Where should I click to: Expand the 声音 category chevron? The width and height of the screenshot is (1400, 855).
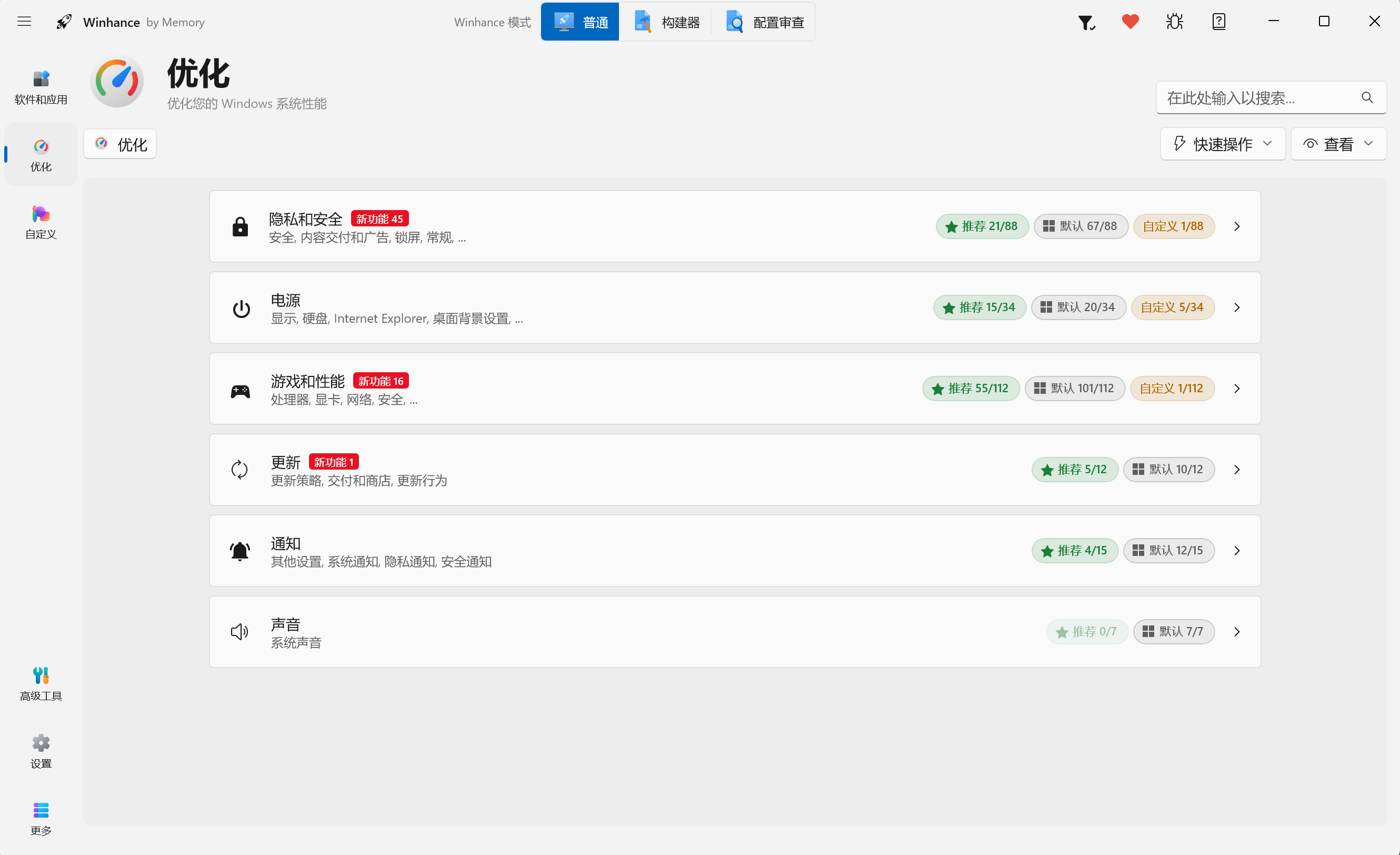point(1237,632)
